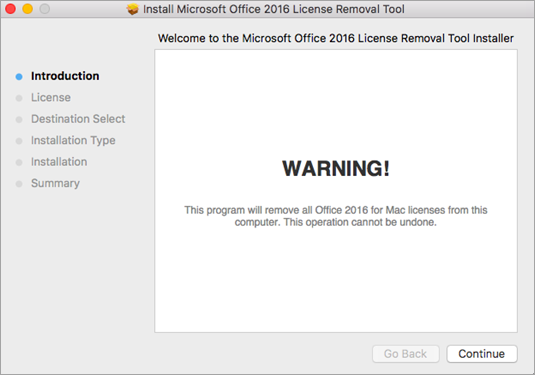Click the gray bullet beside Summary

[19, 184]
